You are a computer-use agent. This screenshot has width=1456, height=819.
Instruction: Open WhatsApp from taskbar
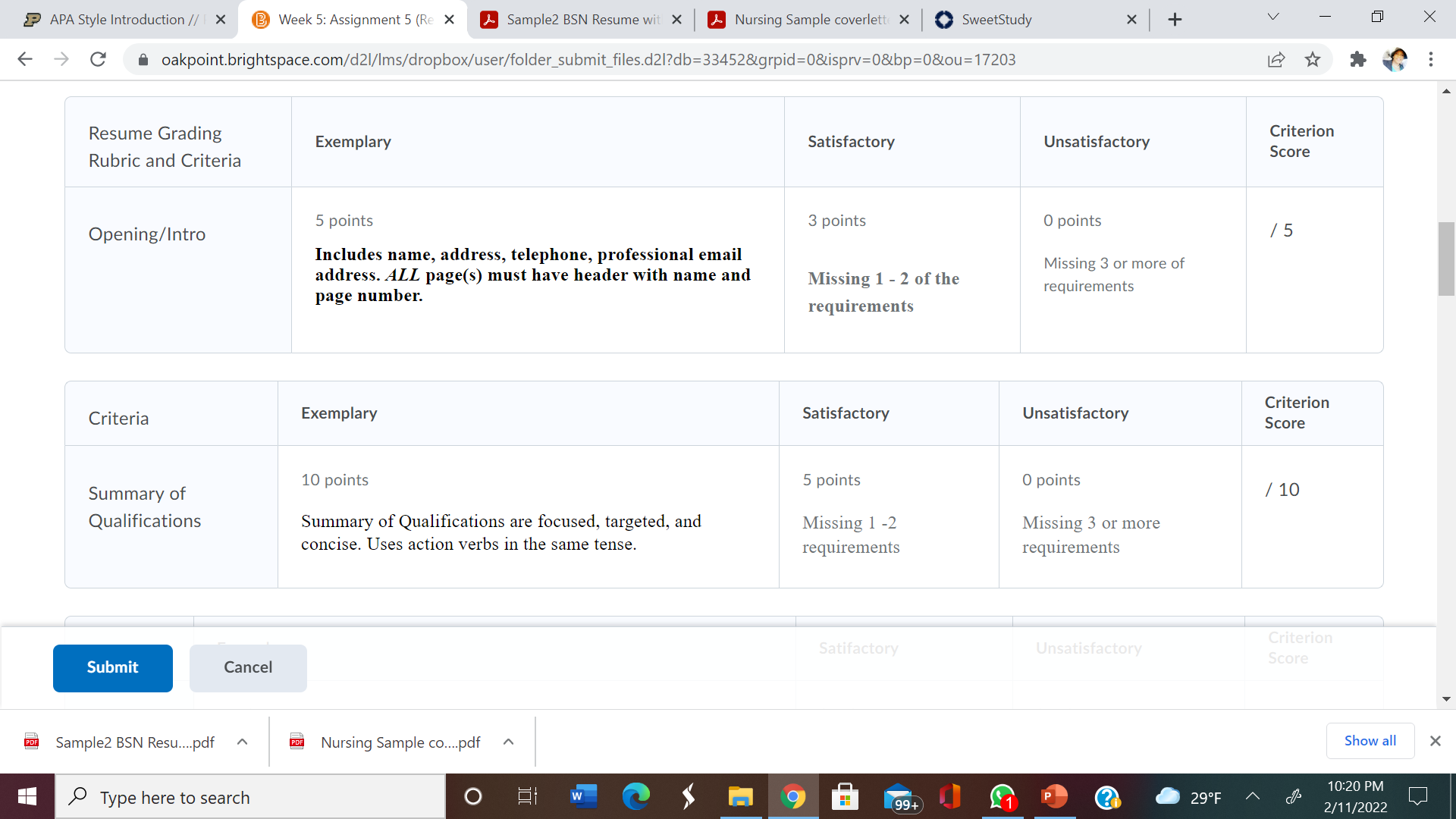pos(1003,796)
